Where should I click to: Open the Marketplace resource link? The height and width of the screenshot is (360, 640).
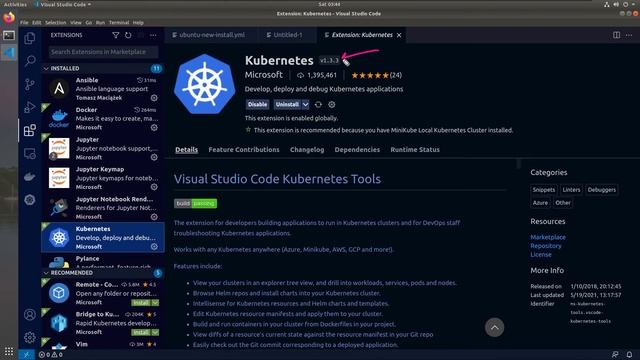tap(548, 237)
